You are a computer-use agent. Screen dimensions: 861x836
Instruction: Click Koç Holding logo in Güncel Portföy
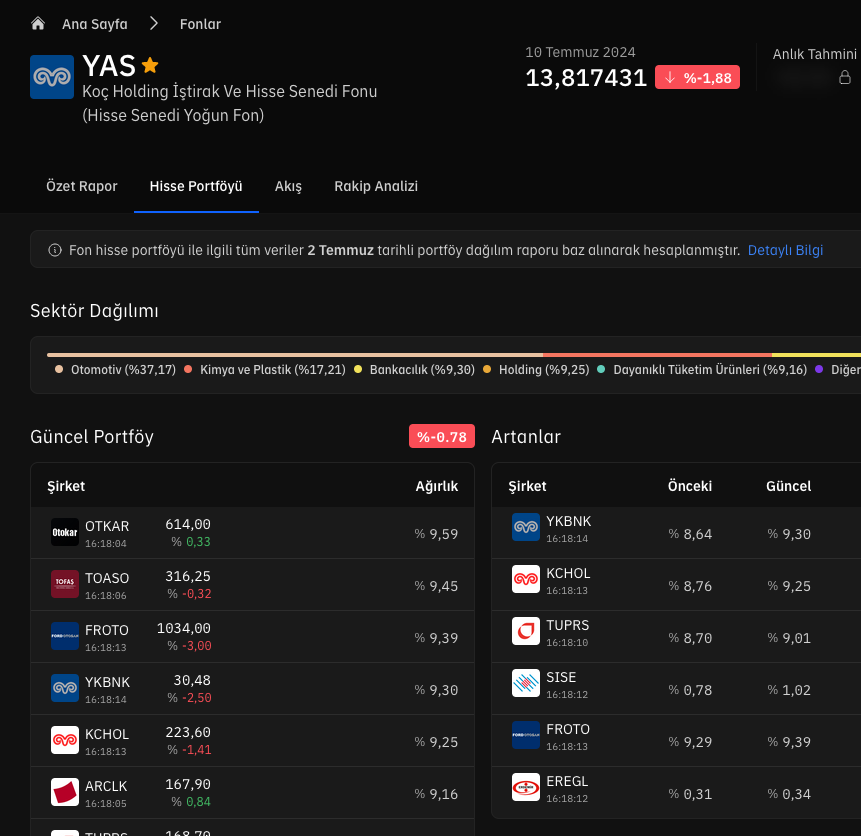(x=65, y=740)
